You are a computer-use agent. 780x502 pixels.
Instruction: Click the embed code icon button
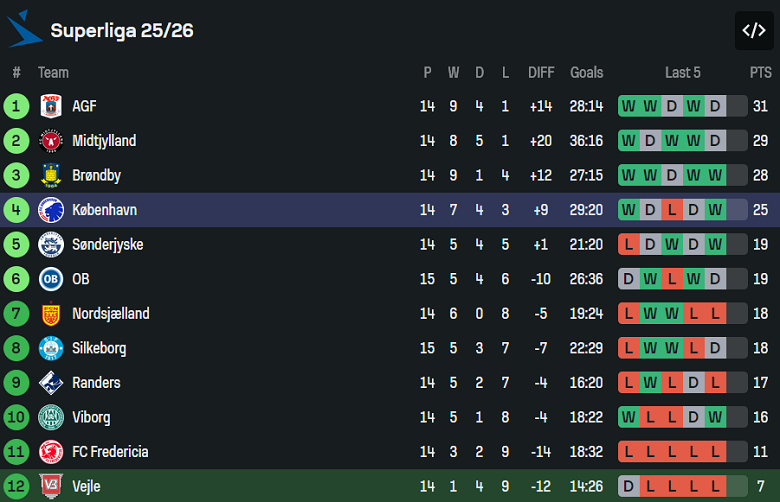[753, 30]
